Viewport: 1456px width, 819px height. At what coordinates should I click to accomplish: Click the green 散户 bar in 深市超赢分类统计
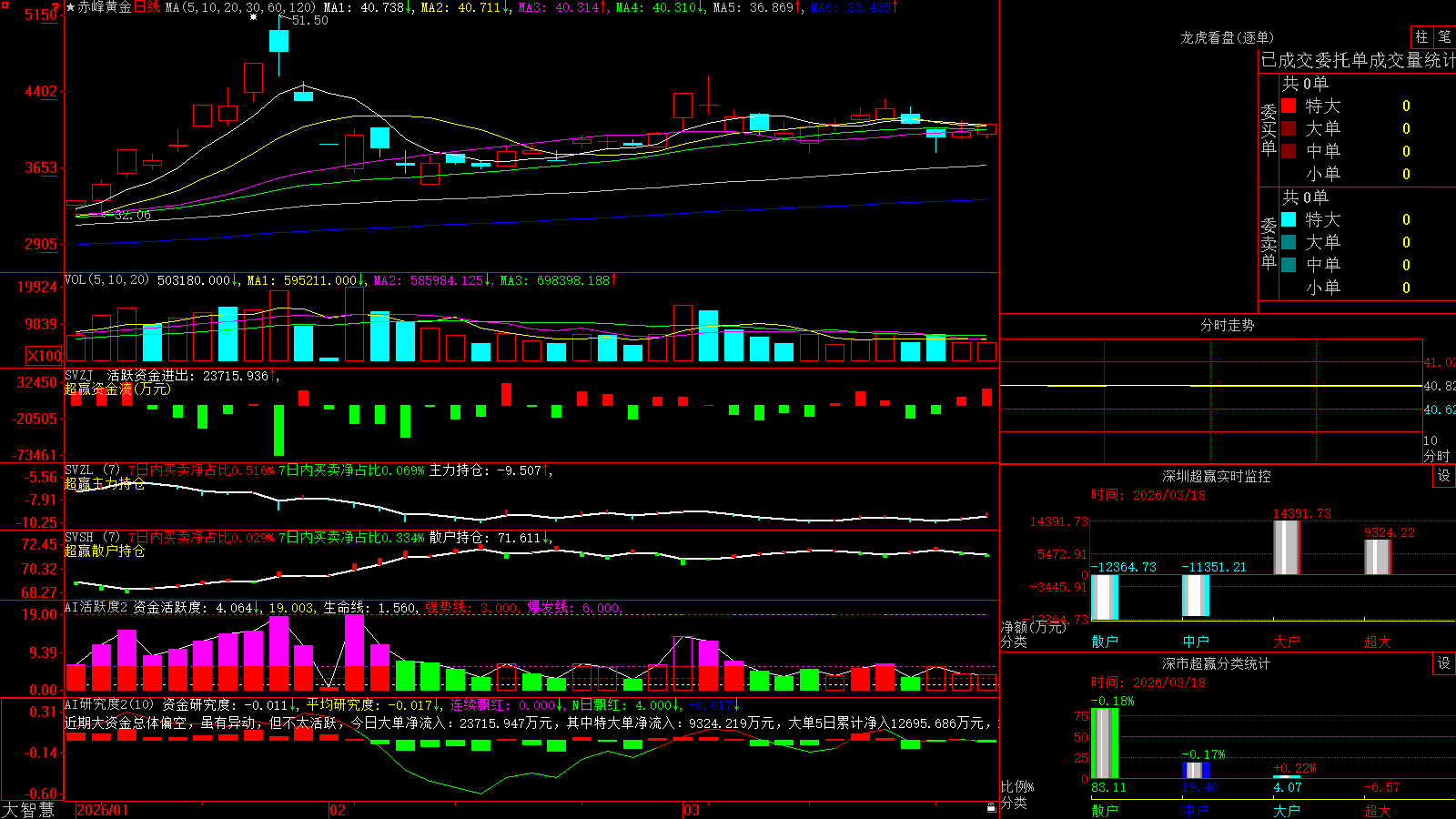tap(1104, 743)
